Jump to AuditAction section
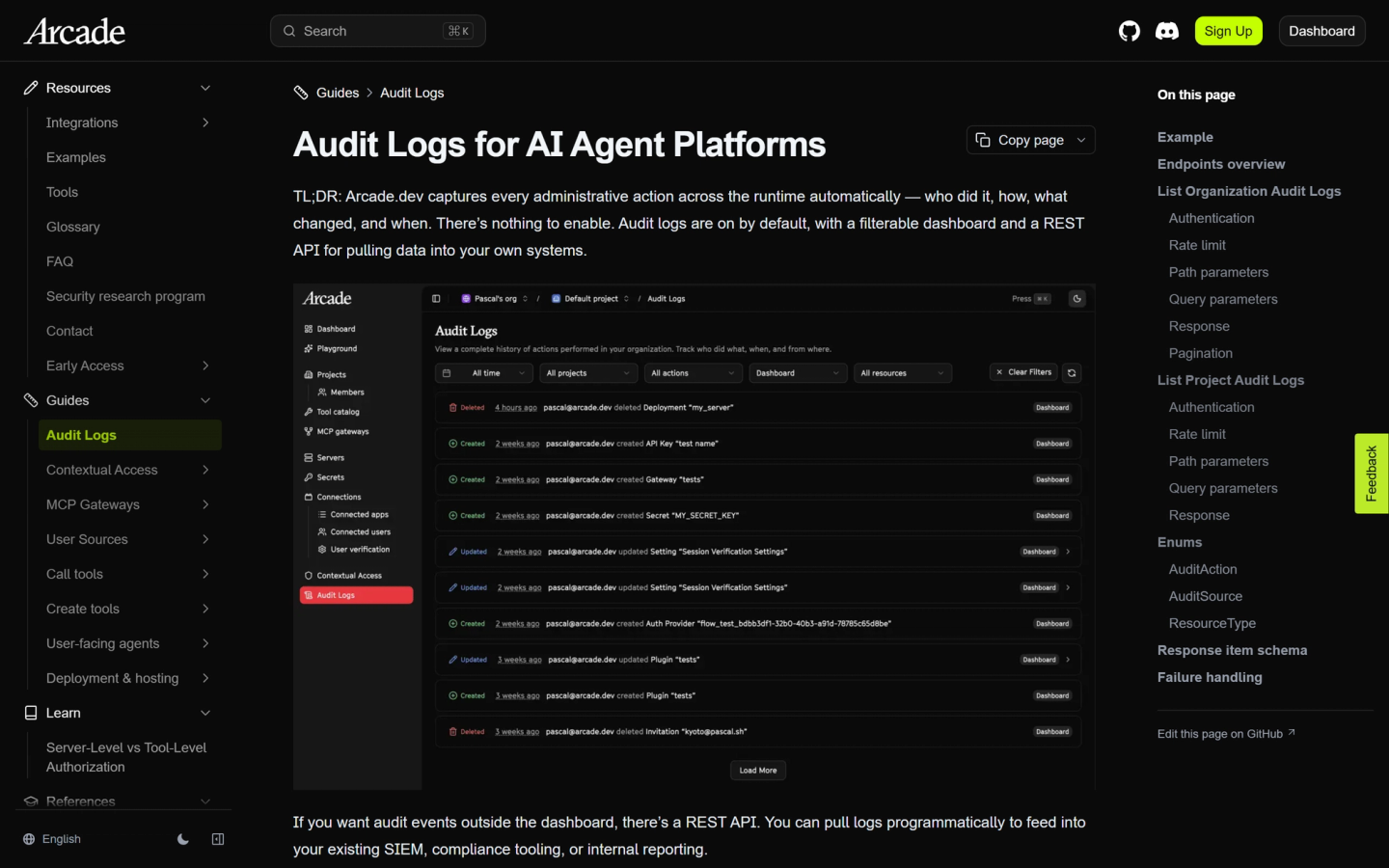1389x868 pixels. pyautogui.click(x=1203, y=569)
